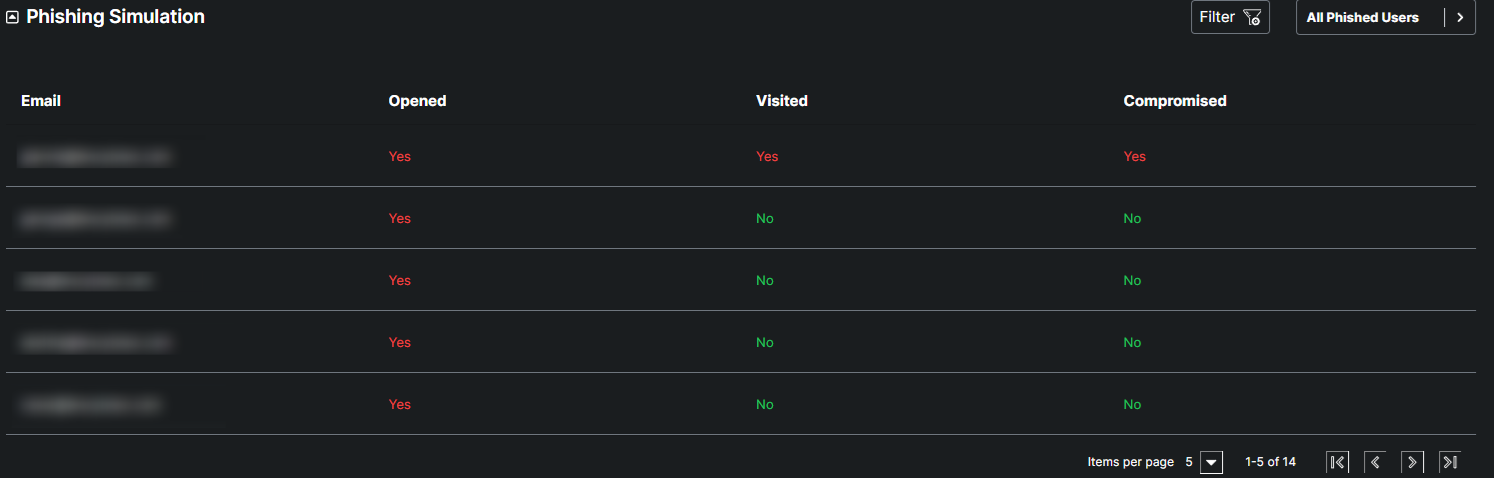Click the red Yes under Compromised
This screenshot has height=478, width=1494.
1135,156
